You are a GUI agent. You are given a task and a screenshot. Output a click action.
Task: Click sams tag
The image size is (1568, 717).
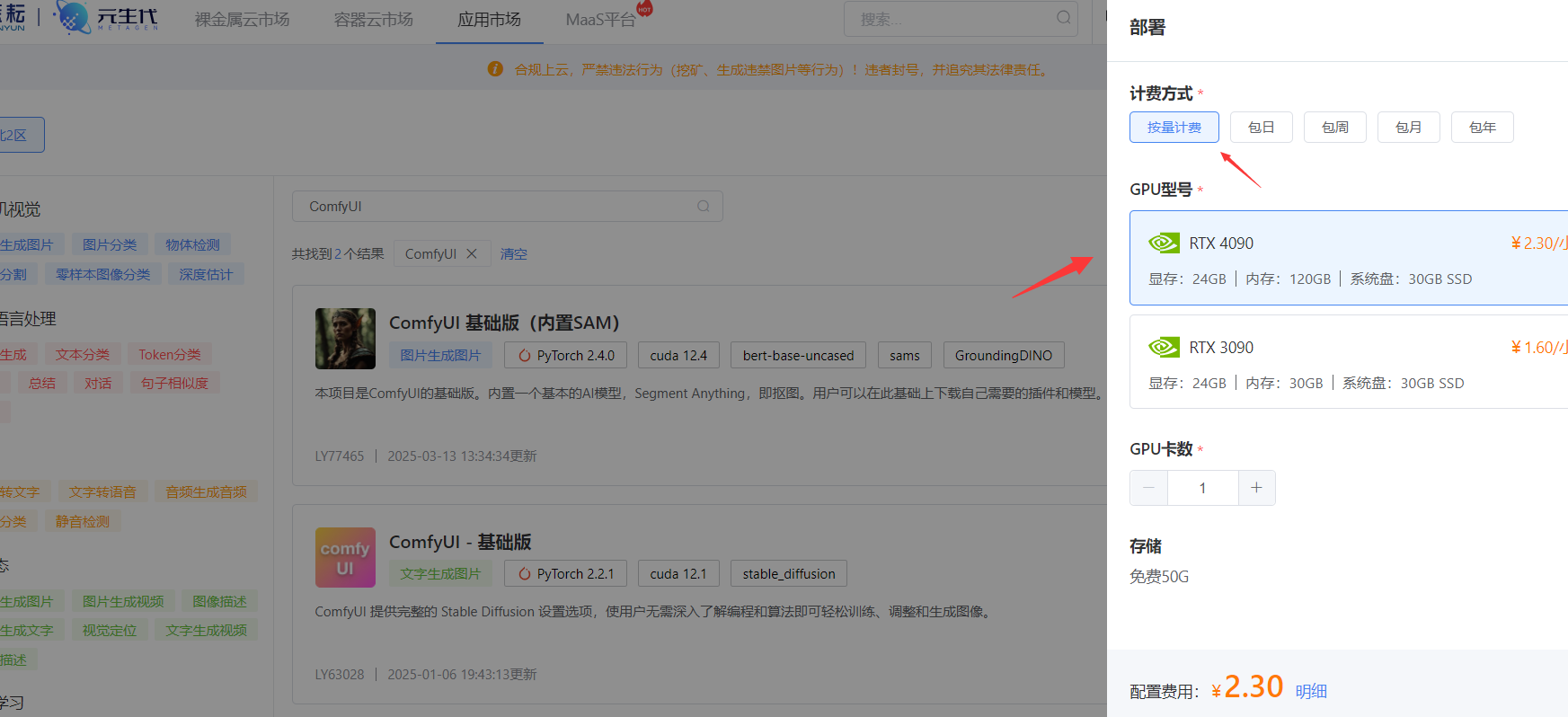[904, 356]
